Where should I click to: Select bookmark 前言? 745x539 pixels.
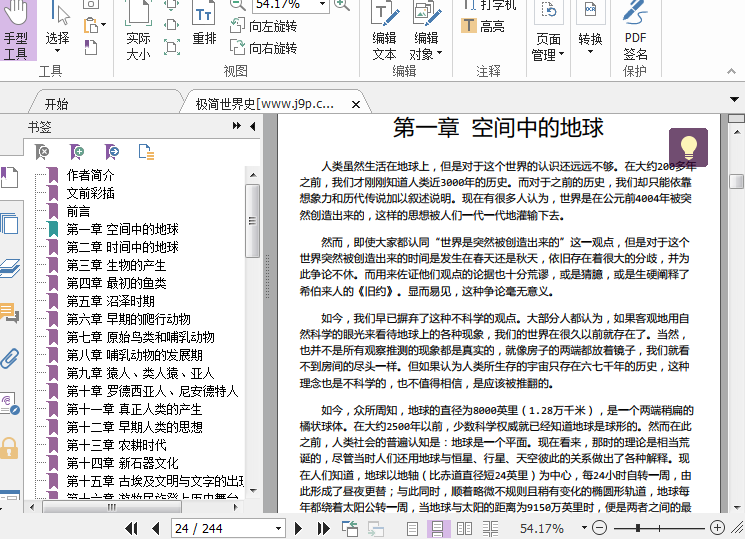[78, 212]
